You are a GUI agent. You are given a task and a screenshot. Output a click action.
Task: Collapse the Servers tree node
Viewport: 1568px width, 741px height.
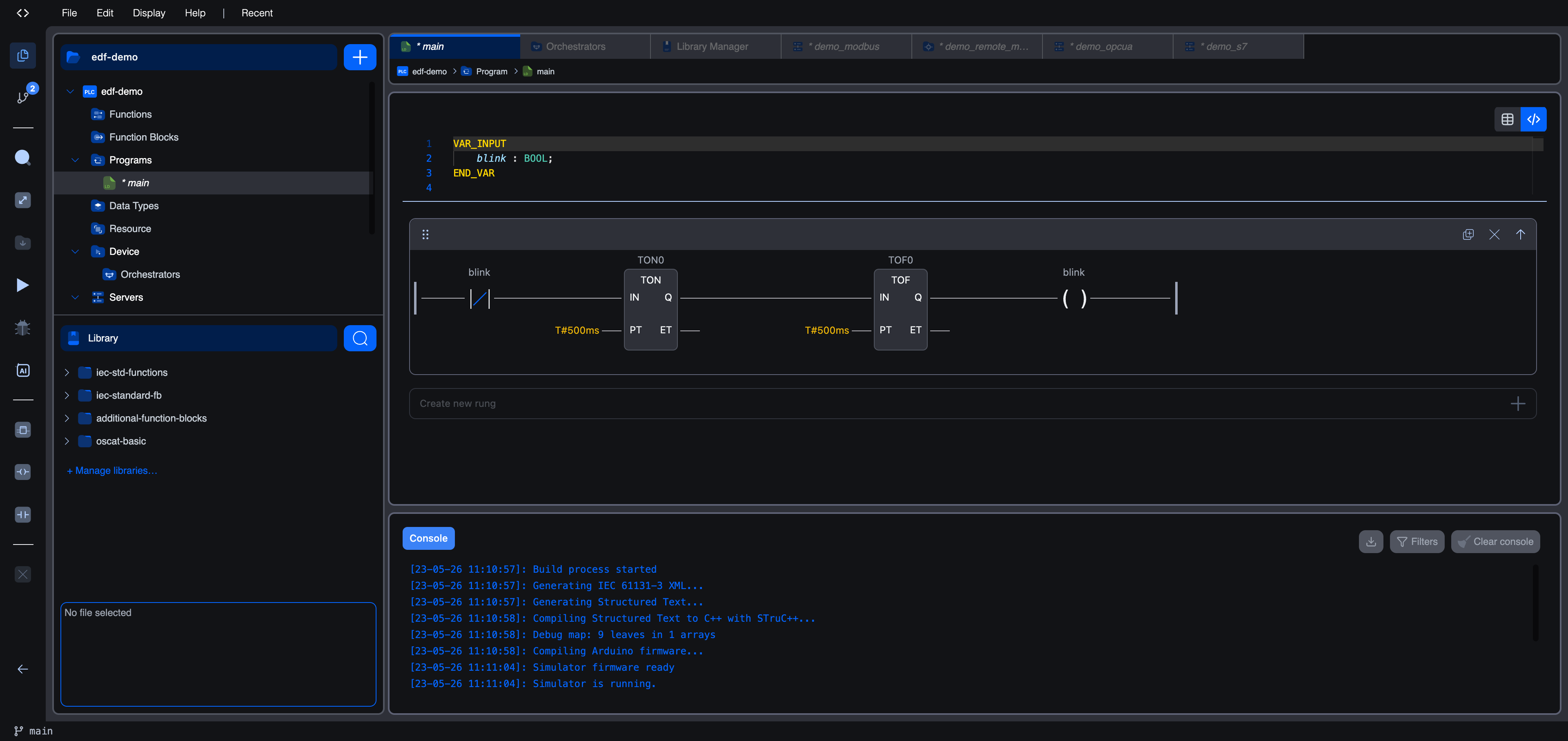pos(75,297)
